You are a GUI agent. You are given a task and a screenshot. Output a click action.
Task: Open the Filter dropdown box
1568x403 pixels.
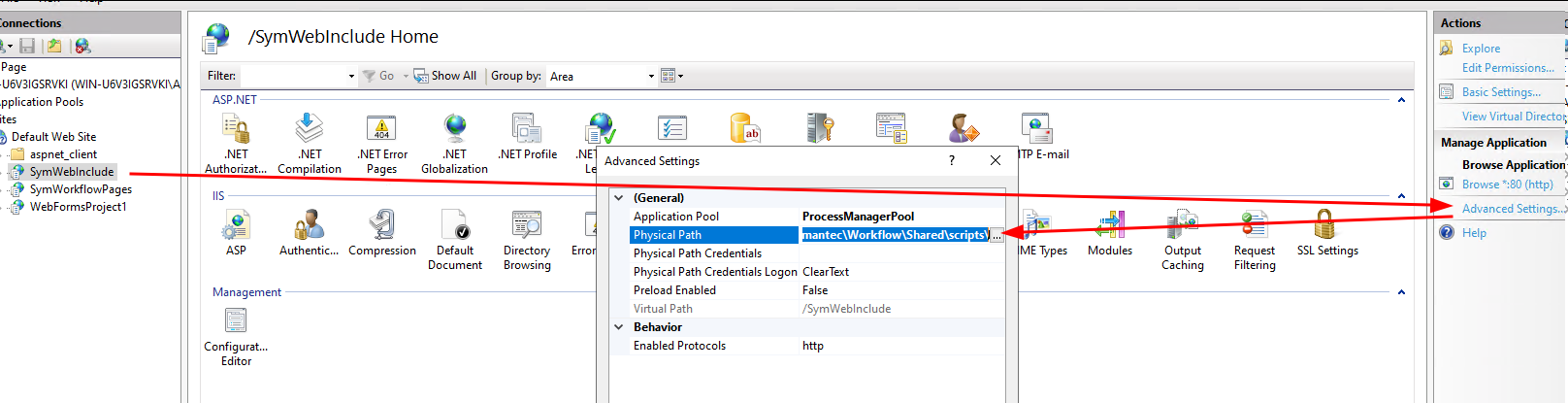[x=299, y=76]
